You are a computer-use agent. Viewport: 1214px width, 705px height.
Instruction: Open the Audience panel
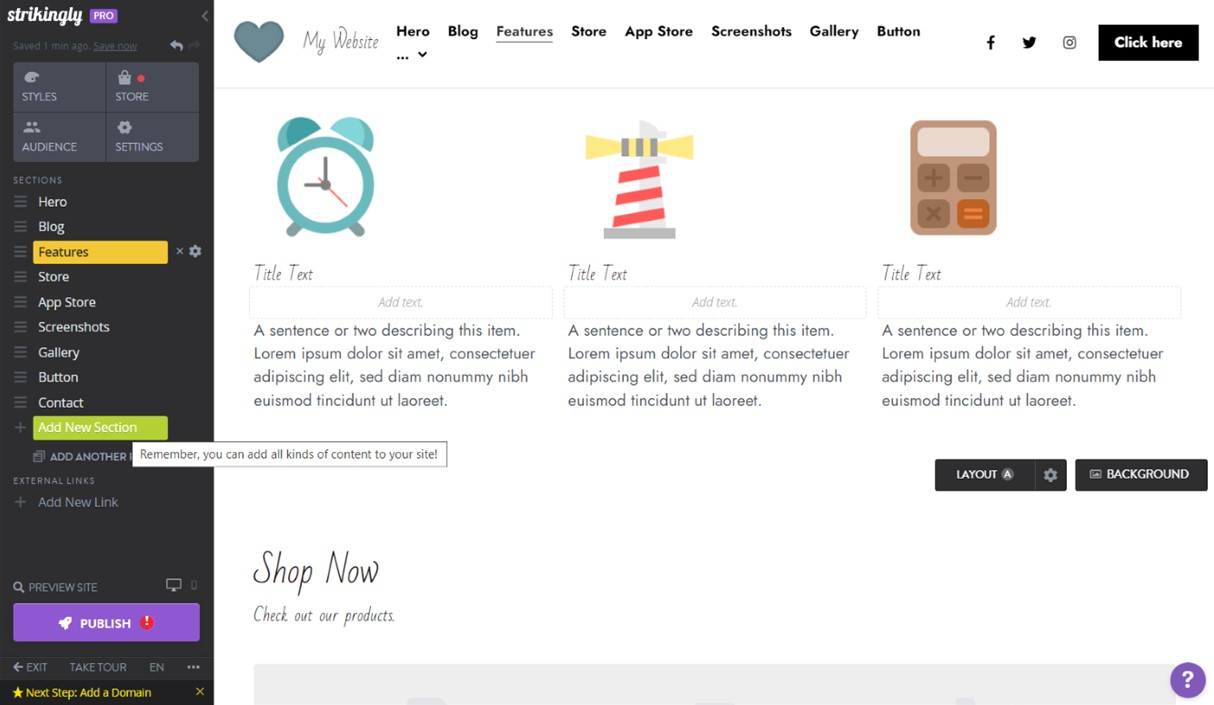[59, 137]
